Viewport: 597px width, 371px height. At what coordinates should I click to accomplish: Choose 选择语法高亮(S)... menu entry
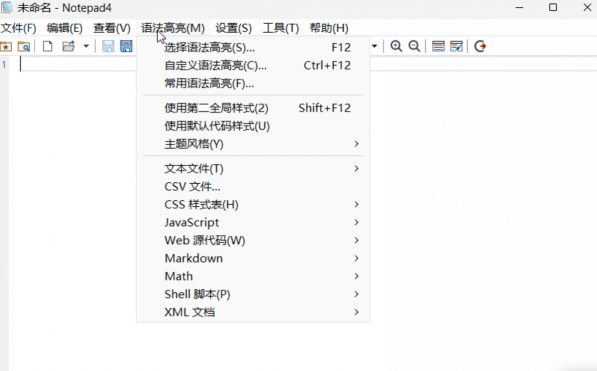coord(253,48)
